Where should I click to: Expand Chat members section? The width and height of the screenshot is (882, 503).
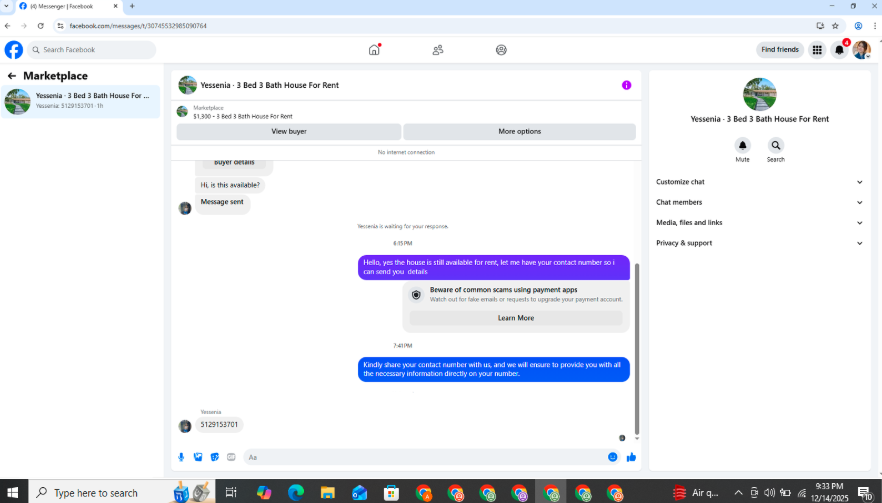759,202
